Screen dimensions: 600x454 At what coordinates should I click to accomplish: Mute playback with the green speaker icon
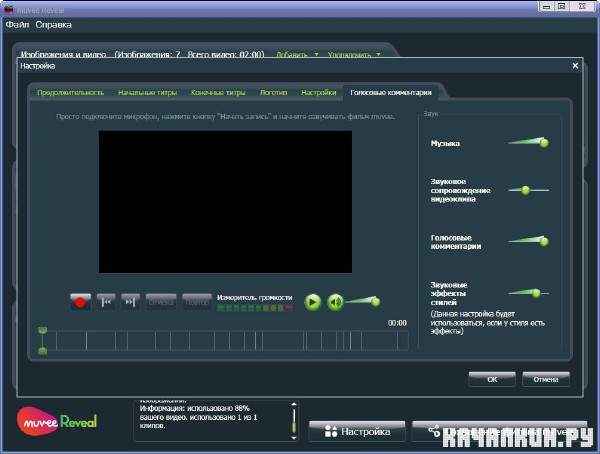pyautogui.click(x=336, y=302)
